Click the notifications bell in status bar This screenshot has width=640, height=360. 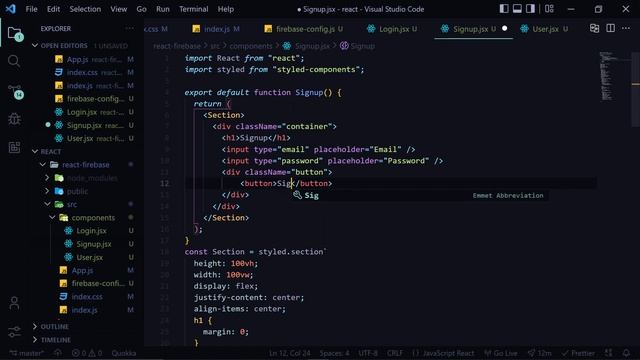tap(627, 353)
